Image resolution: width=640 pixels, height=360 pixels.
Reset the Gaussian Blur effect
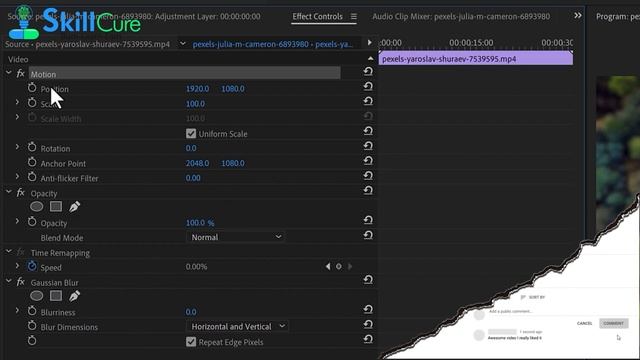(368, 280)
